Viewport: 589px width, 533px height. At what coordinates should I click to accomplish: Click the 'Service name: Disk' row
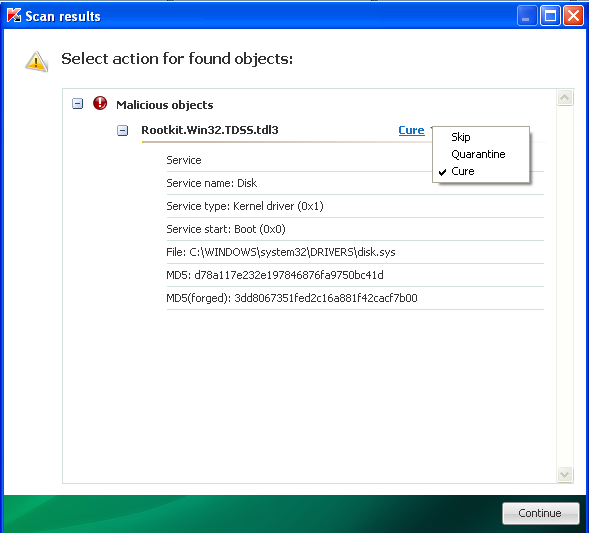coord(355,183)
